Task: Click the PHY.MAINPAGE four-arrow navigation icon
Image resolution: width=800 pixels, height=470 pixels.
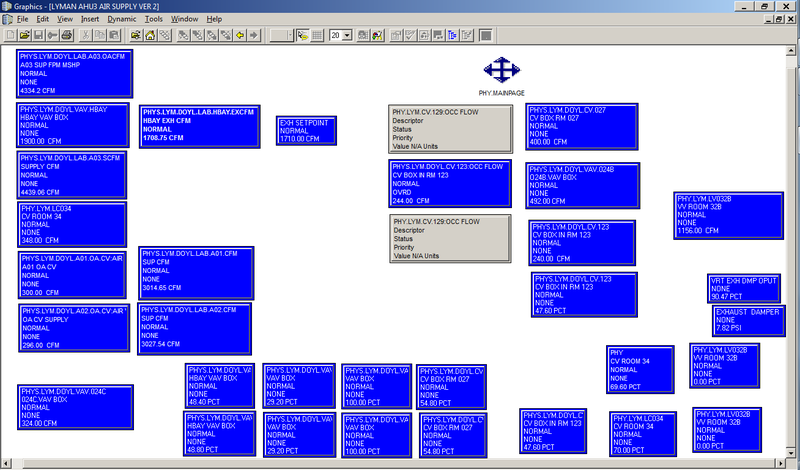Action: pos(500,70)
